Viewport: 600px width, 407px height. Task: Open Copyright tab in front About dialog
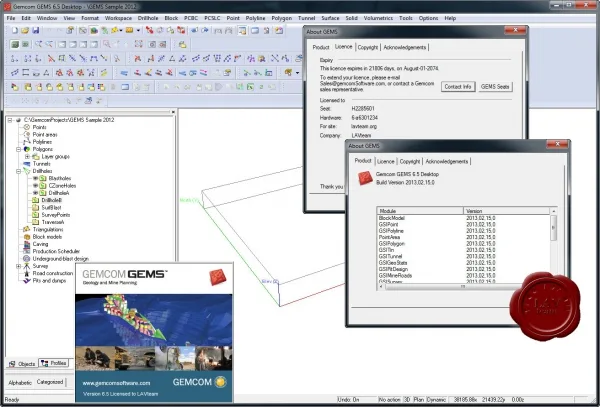pos(409,161)
